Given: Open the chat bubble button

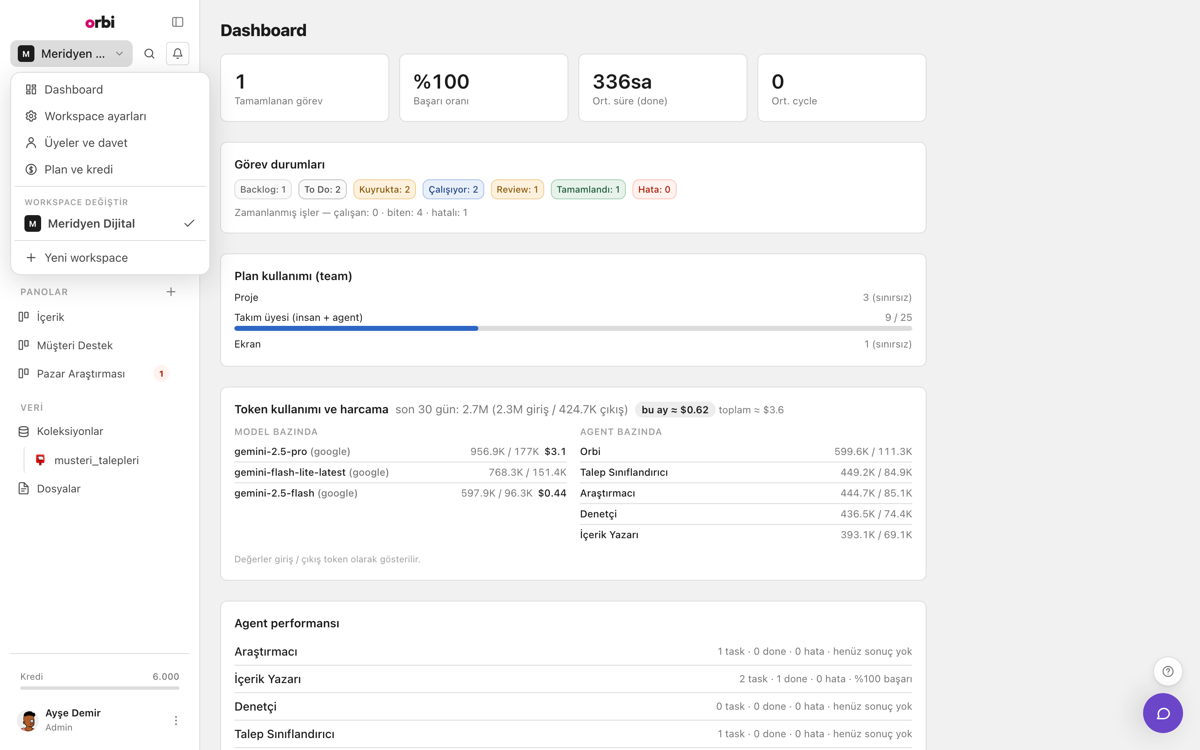Looking at the screenshot, I should pos(1163,713).
